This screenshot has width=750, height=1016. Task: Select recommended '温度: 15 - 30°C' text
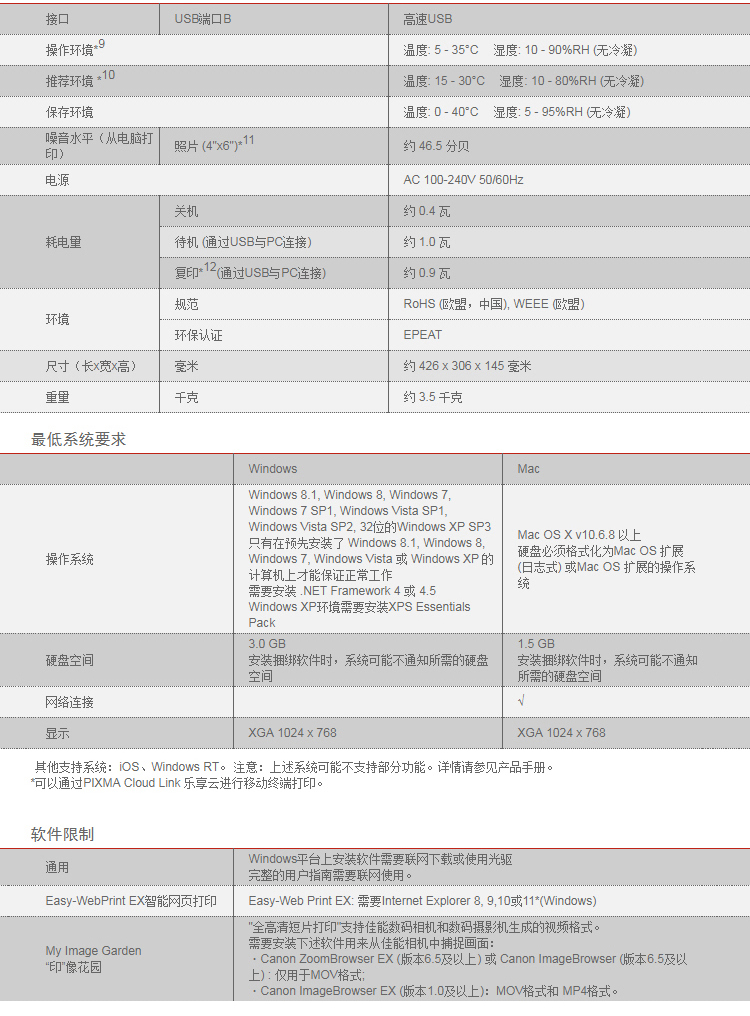[444, 82]
